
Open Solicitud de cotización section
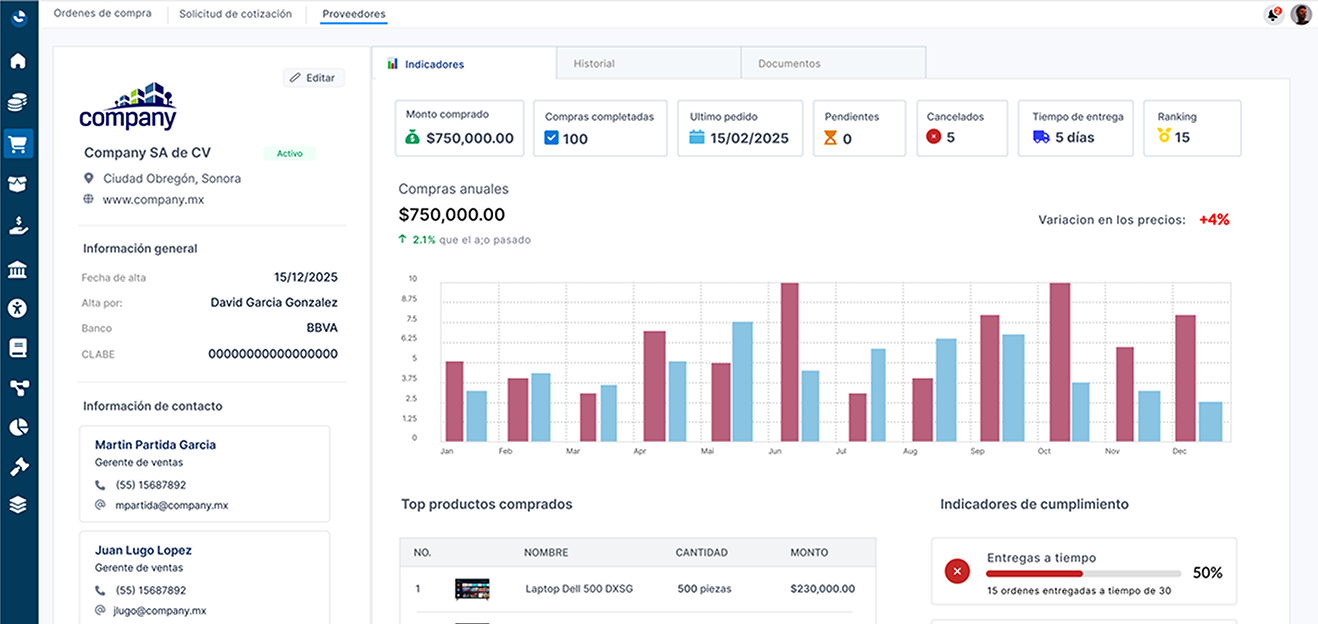[236, 14]
